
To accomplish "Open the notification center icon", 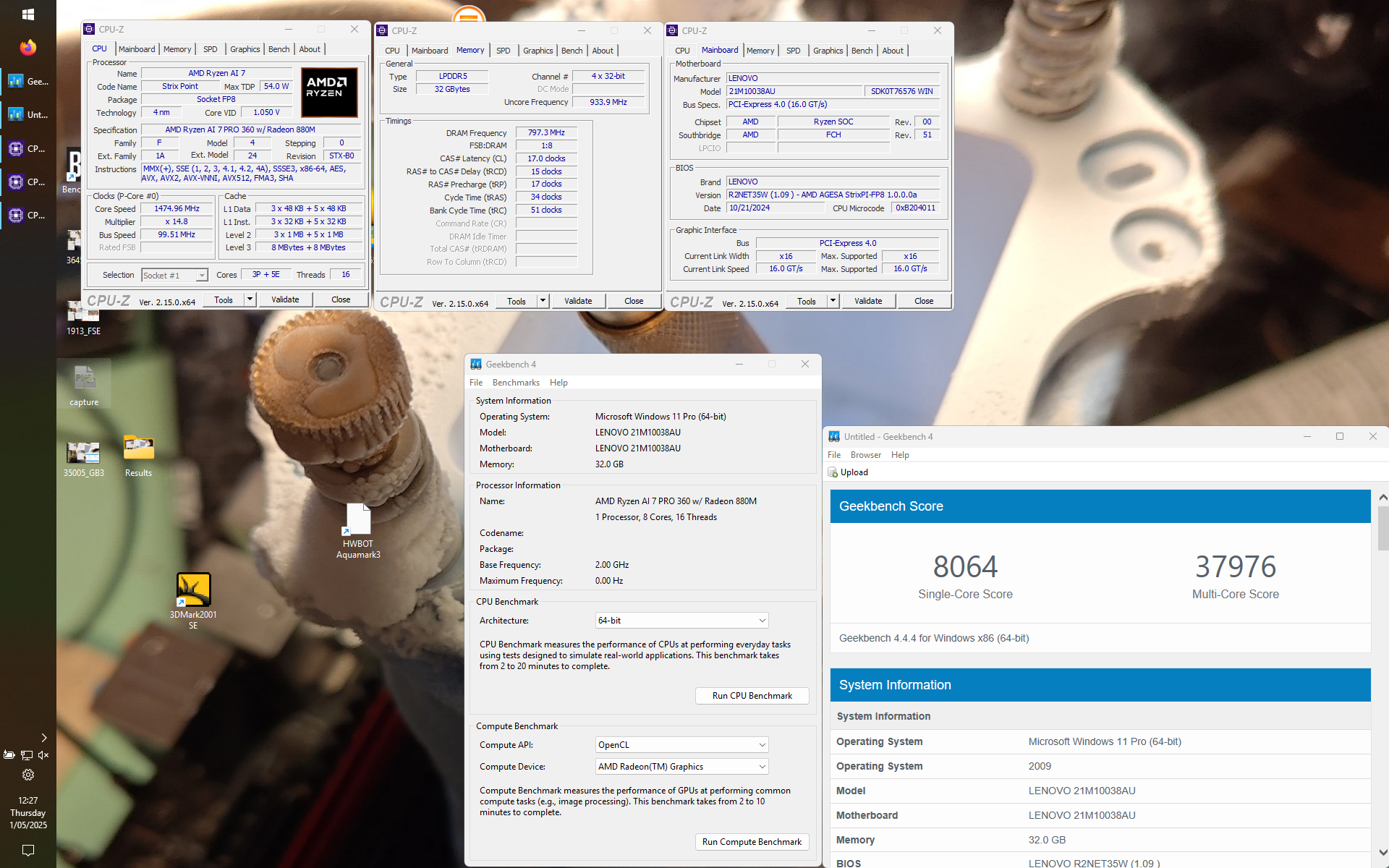I will (x=28, y=850).
